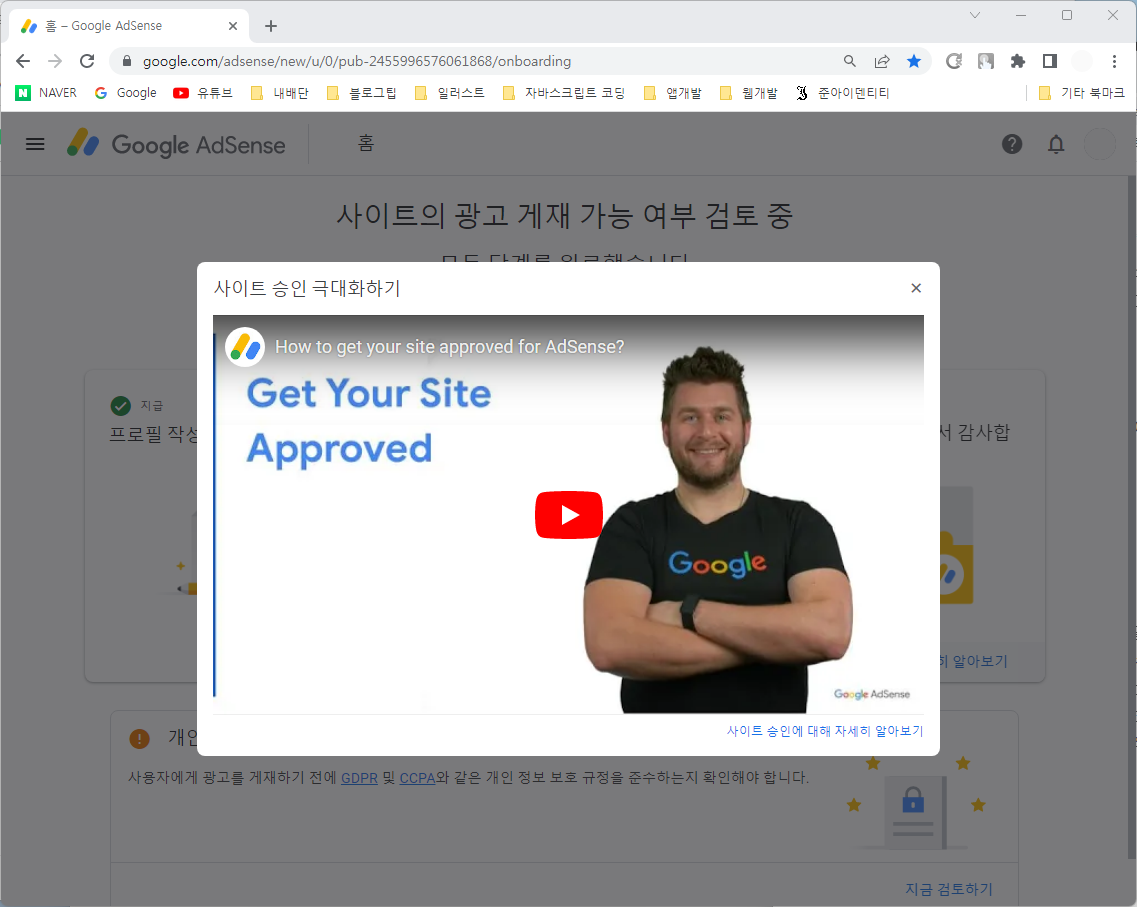Open Chrome profile avatar
Image resolution: width=1137 pixels, height=907 pixels.
1082,61
